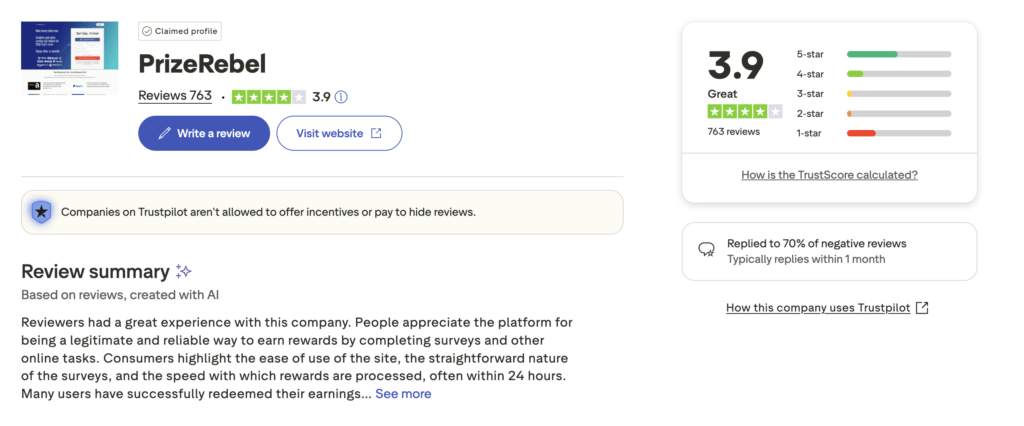The height and width of the screenshot is (426, 1024).
Task: Click Typically replies within 1 month text
Action: pos(807,259)
